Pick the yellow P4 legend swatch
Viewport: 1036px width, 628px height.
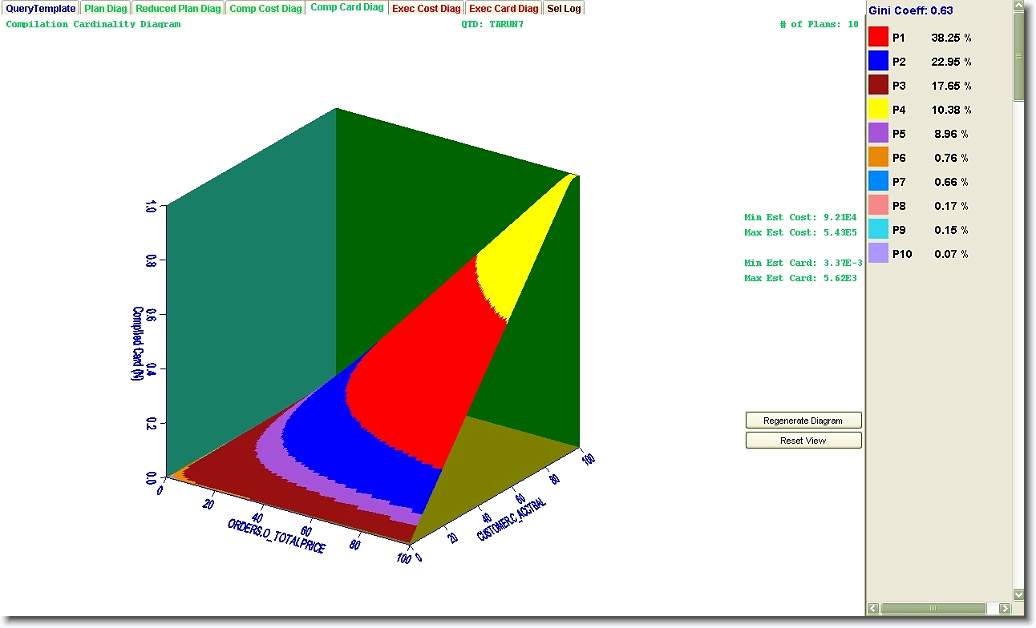[878, 109]
